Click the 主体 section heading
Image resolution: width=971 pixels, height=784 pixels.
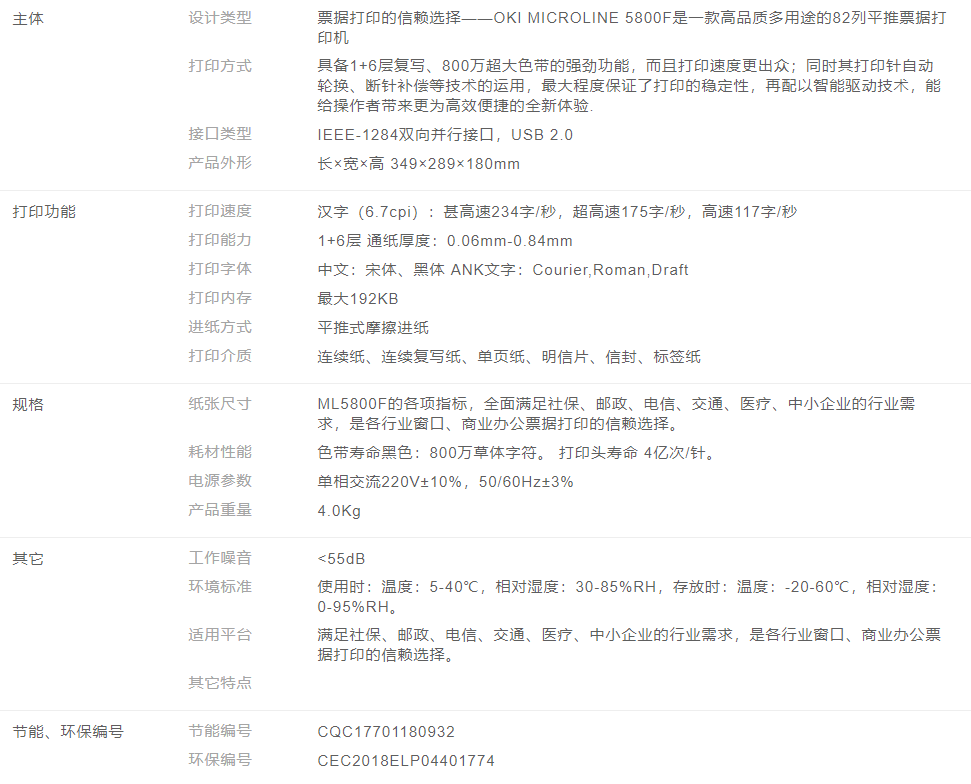tap(28, 19)
